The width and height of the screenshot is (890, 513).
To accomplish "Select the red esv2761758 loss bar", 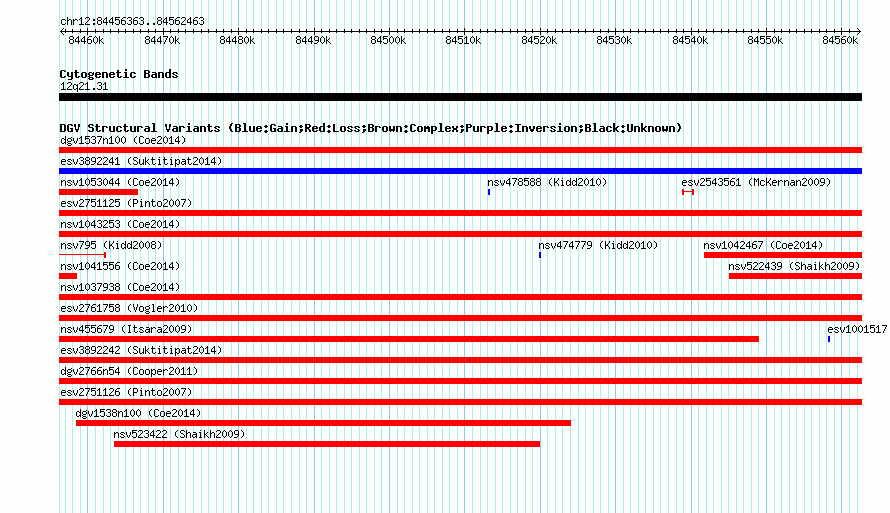I will pos(460,318).
